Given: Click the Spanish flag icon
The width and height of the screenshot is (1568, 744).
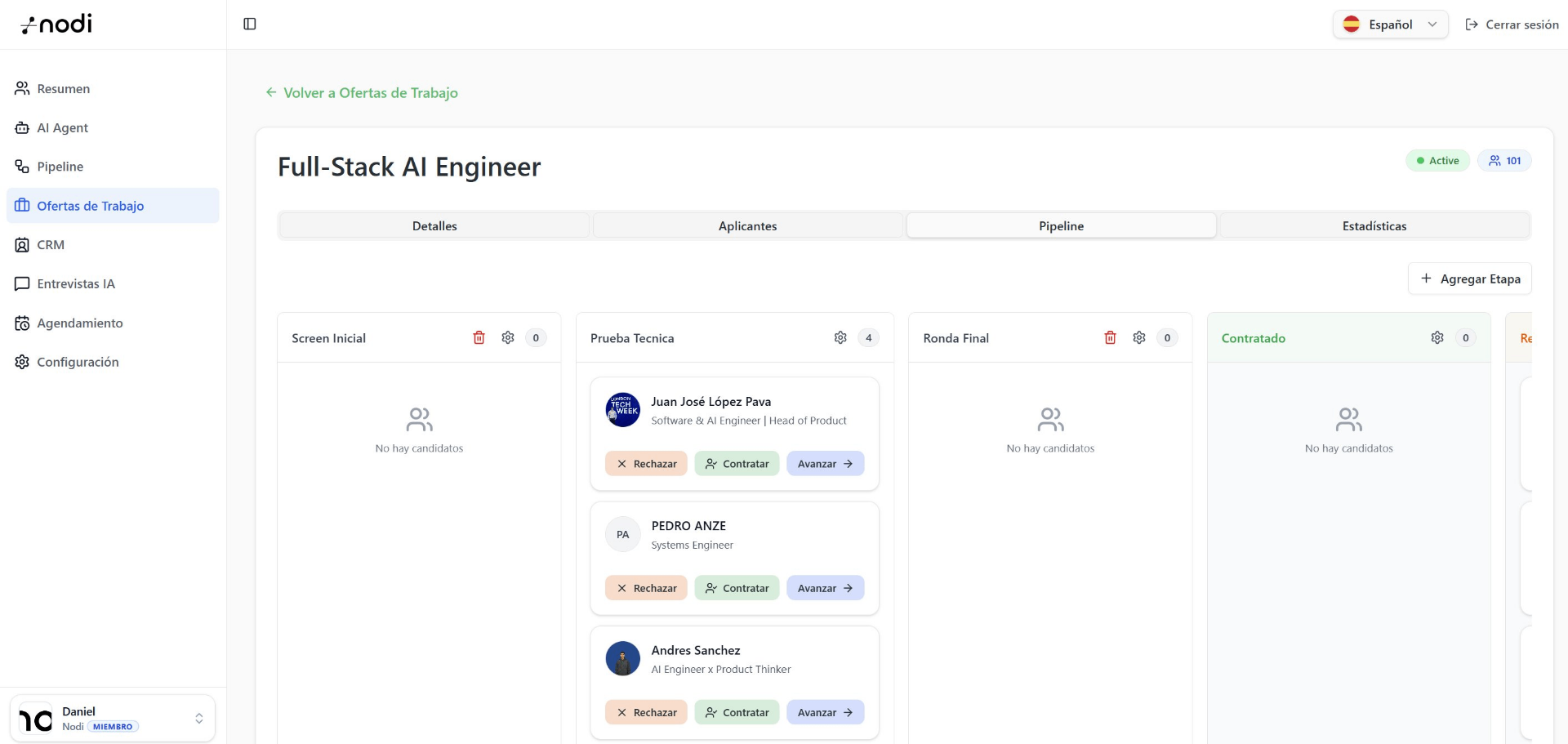Looking at the screenshot, I should click(1352, 25).
